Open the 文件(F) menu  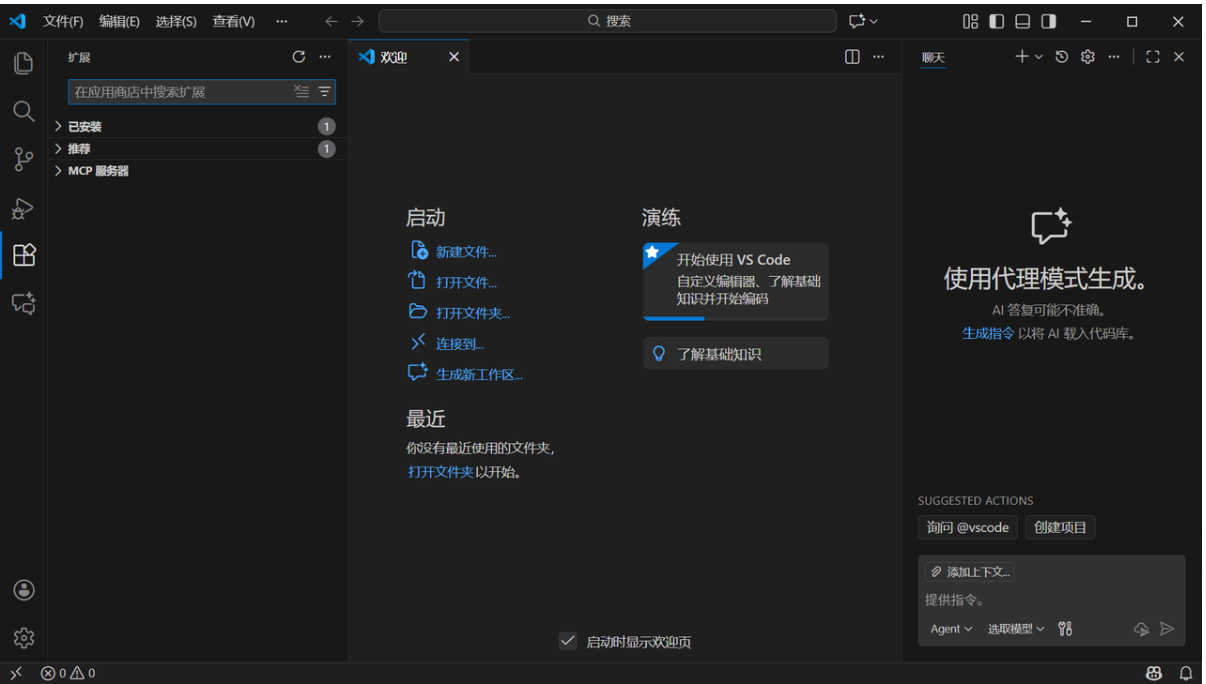[x=63, y=21]
